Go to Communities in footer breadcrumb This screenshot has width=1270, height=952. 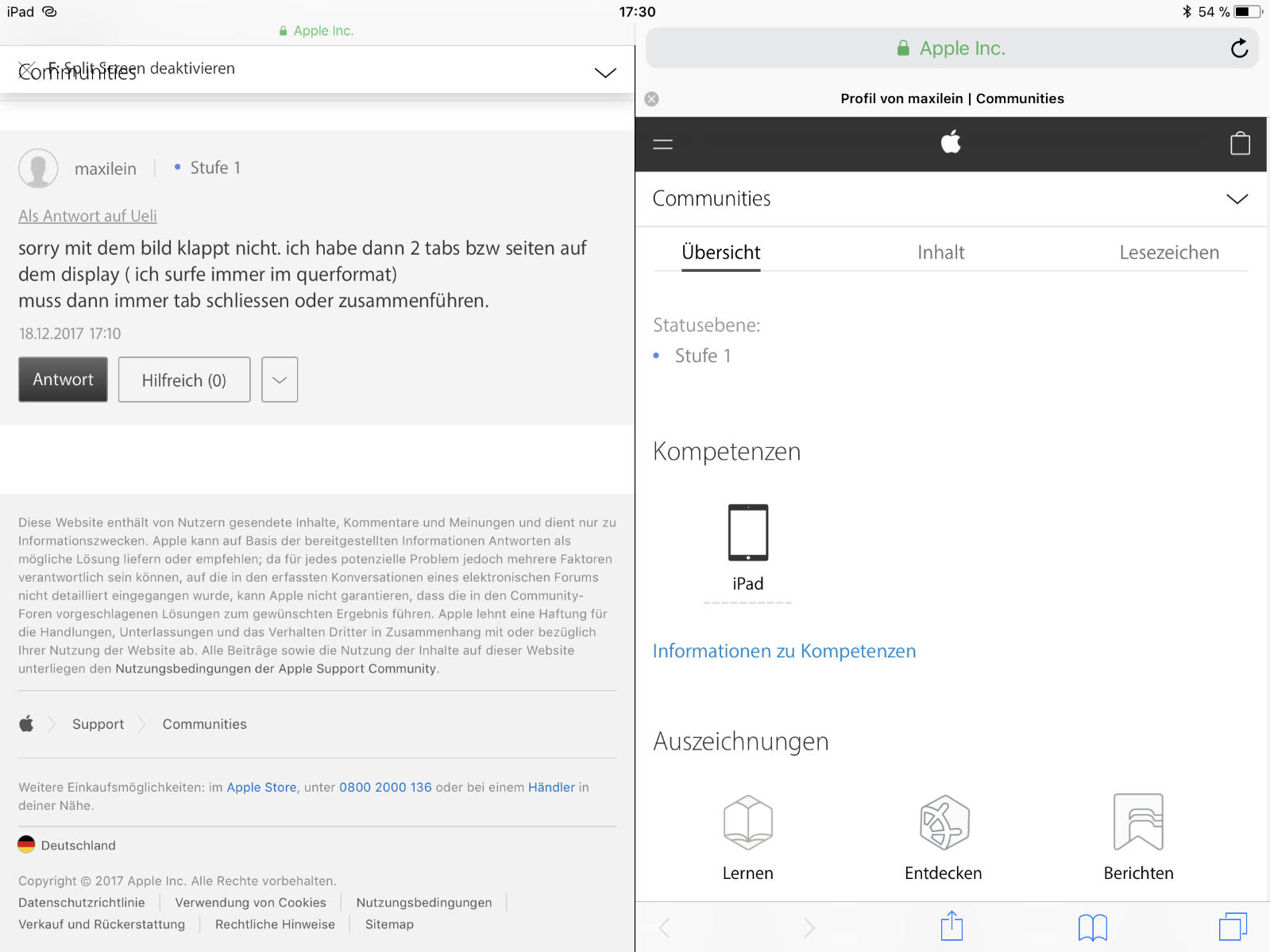204,724
